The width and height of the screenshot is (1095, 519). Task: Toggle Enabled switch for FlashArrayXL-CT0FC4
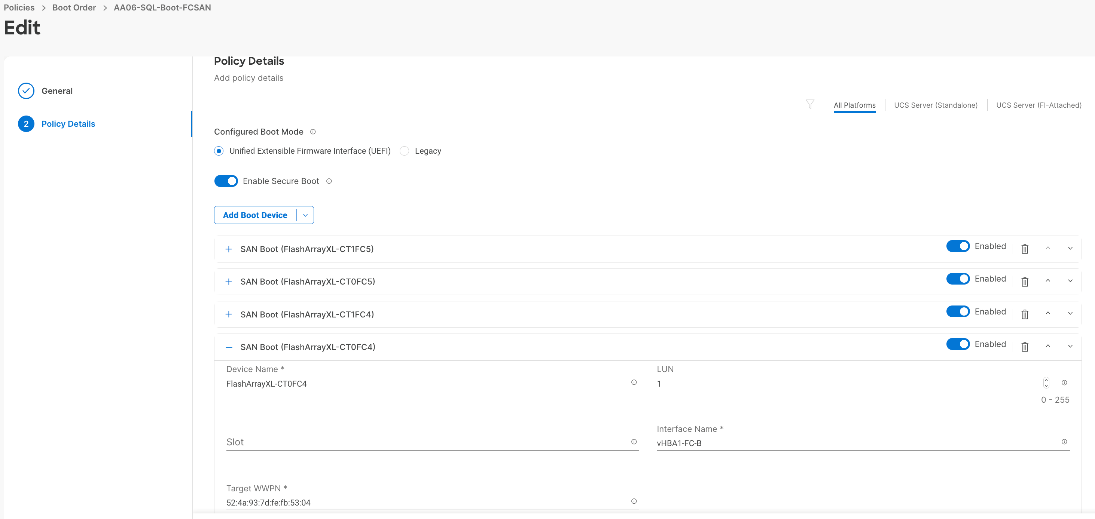pyautogui.click(x=958, y=344)
